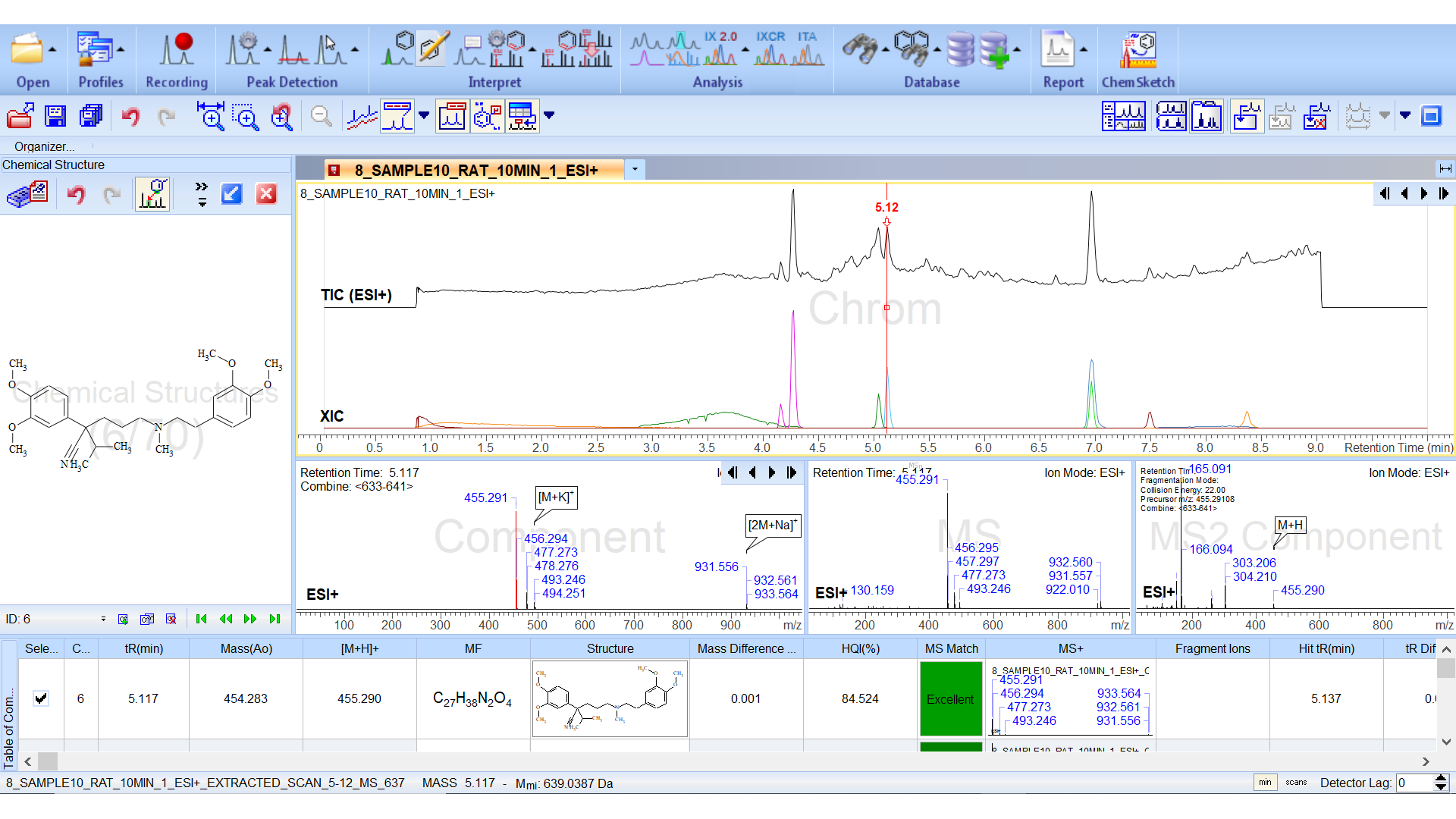Expand the ID: 6 combo box
The height and width of the screenshot is (819, 1456).
pos(103,619)
